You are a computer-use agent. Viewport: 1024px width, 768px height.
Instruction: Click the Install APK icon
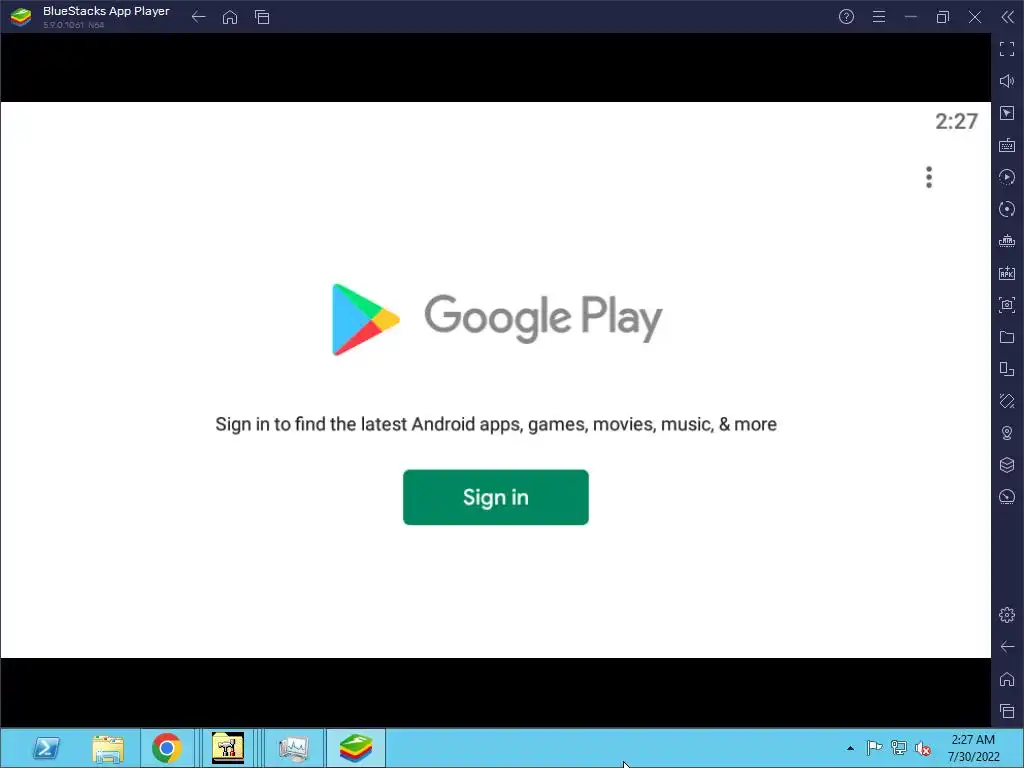pos(1007,273)
